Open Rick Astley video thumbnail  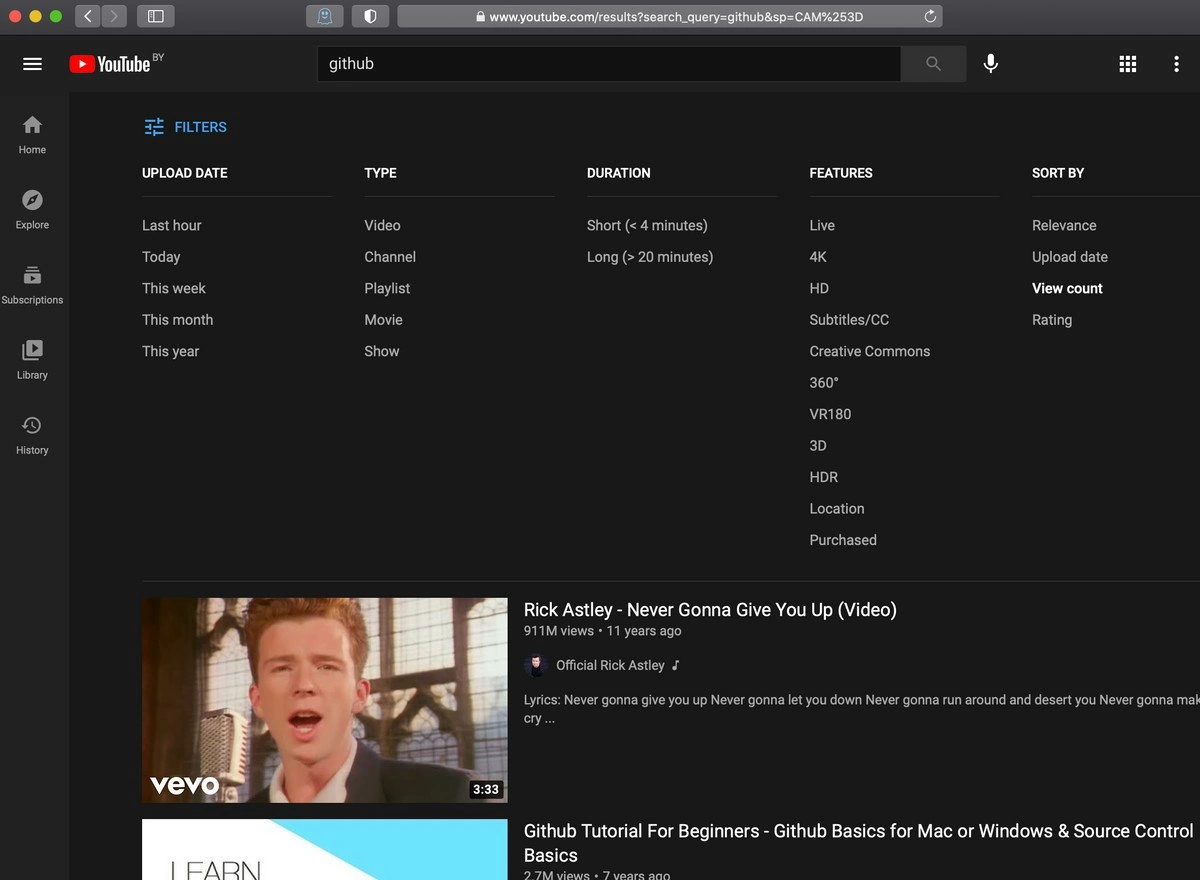[x=325, y=700]
